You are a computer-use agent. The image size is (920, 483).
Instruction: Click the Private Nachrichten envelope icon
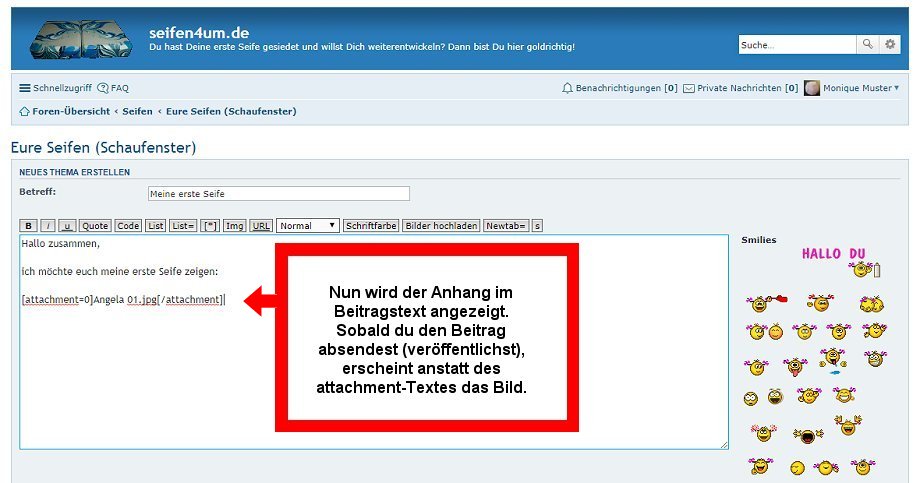[689, 88]
